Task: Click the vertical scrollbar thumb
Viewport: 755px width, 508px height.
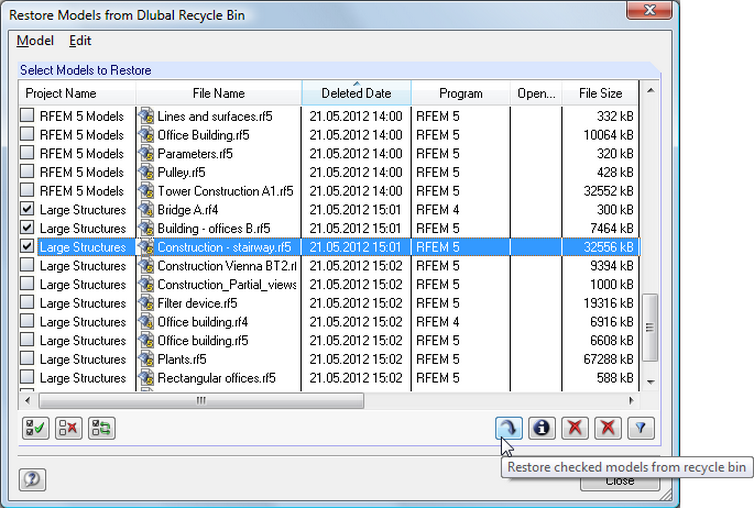Action: pos(651,327)
